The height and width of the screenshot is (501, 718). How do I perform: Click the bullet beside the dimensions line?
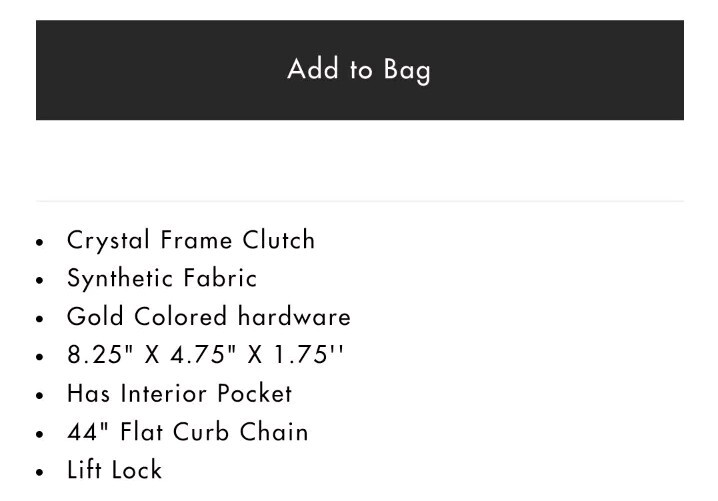[x=40, y=357]
